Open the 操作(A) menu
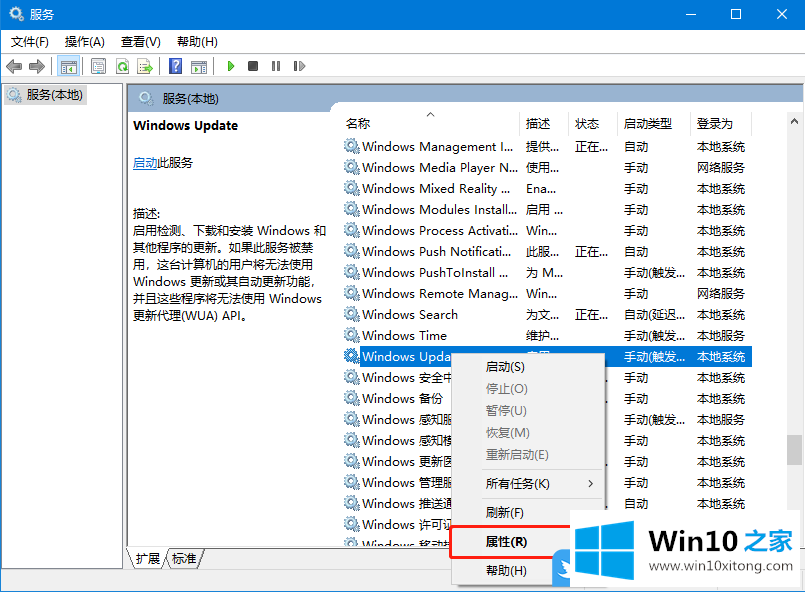805x592 pixels. [85, 42]
